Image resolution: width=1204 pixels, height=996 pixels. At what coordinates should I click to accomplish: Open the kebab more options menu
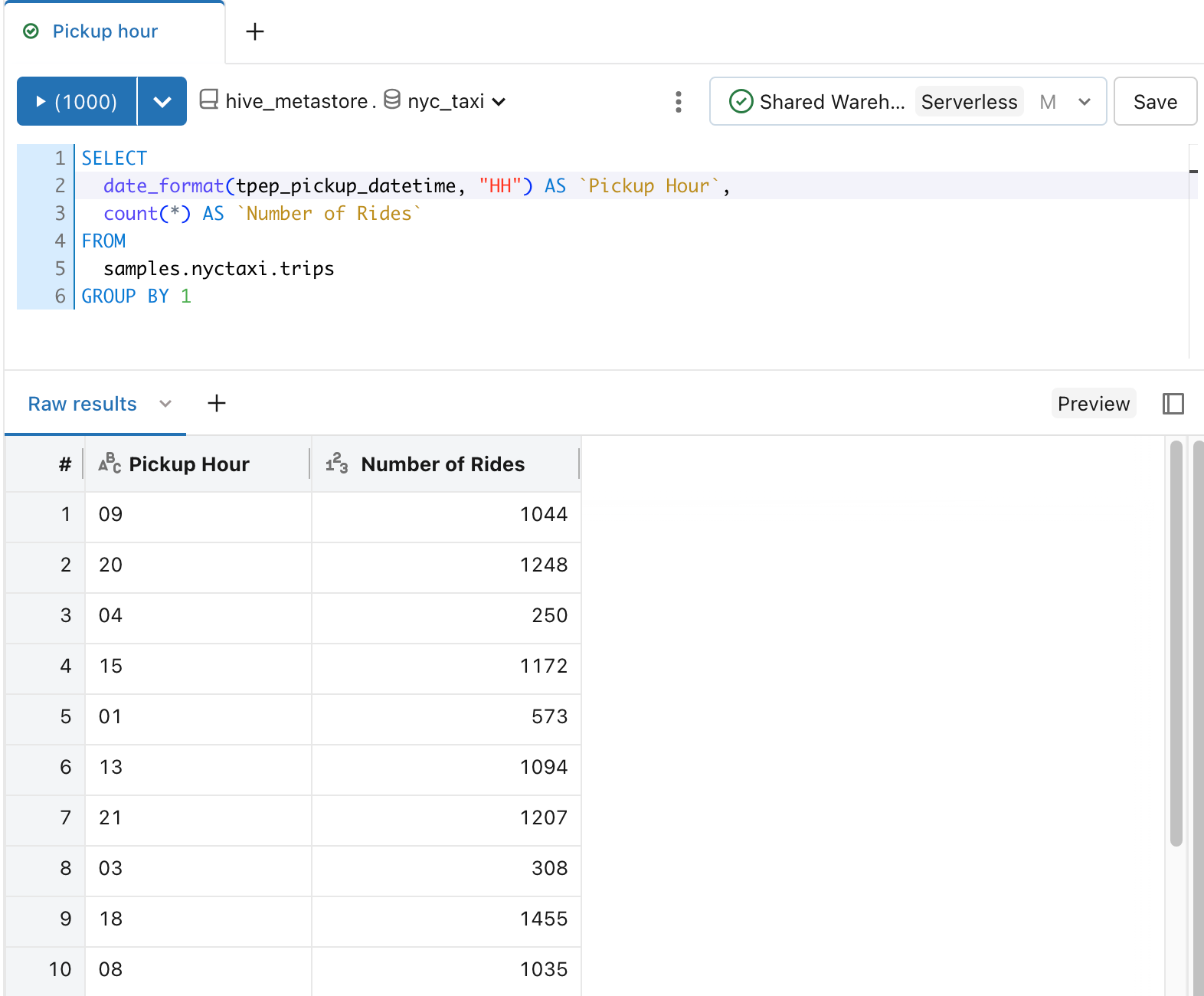click(678, 102)
